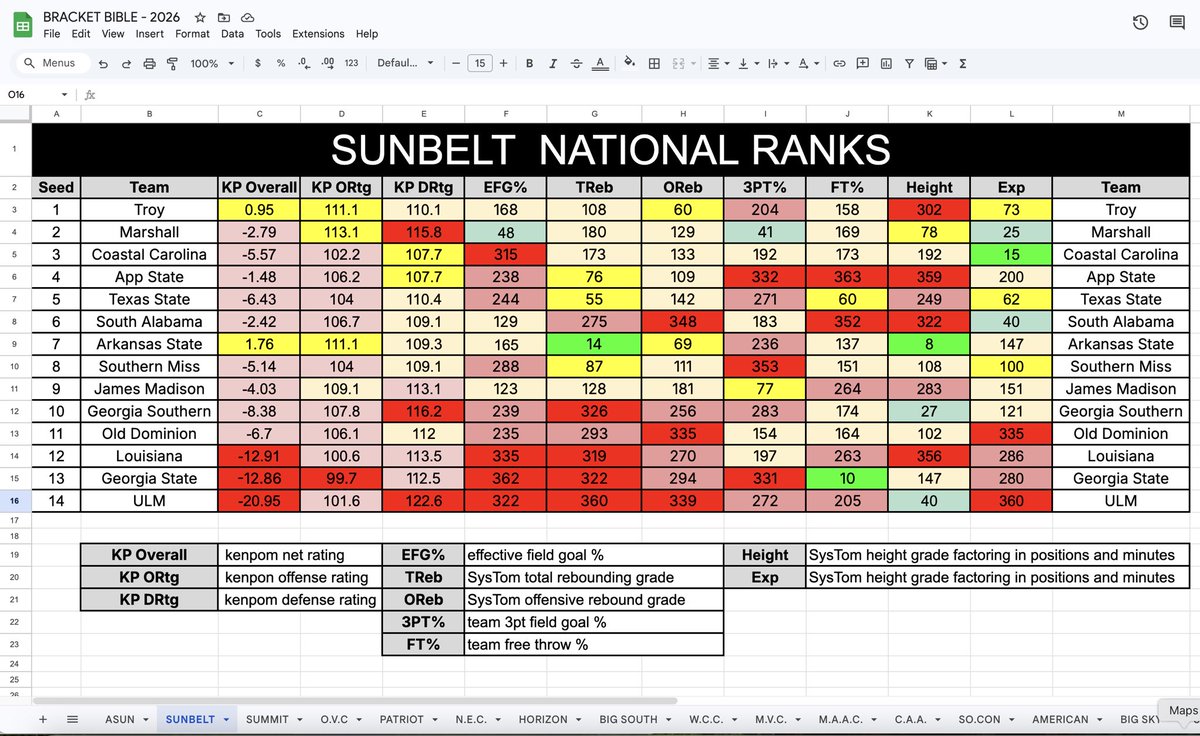This screenshot has height=736, width=1200.
Task: Open the Insert menu
Action: pos(150,34)
